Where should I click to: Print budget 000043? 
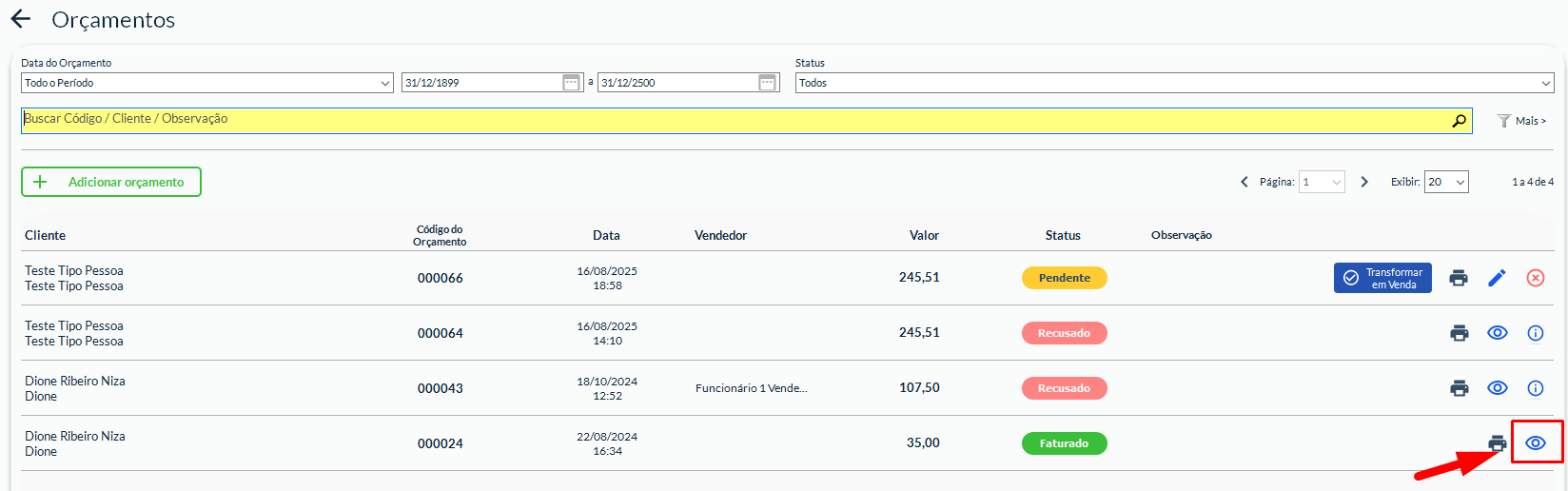click(x=1459, y=388)
